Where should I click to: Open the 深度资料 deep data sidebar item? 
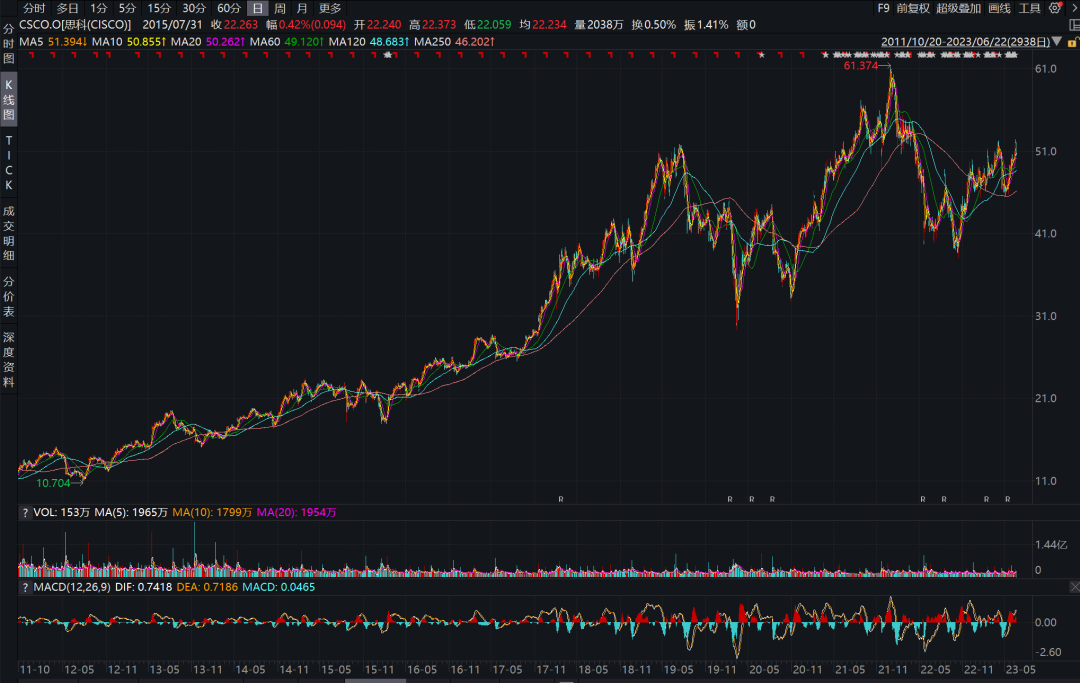click(8, 359)
